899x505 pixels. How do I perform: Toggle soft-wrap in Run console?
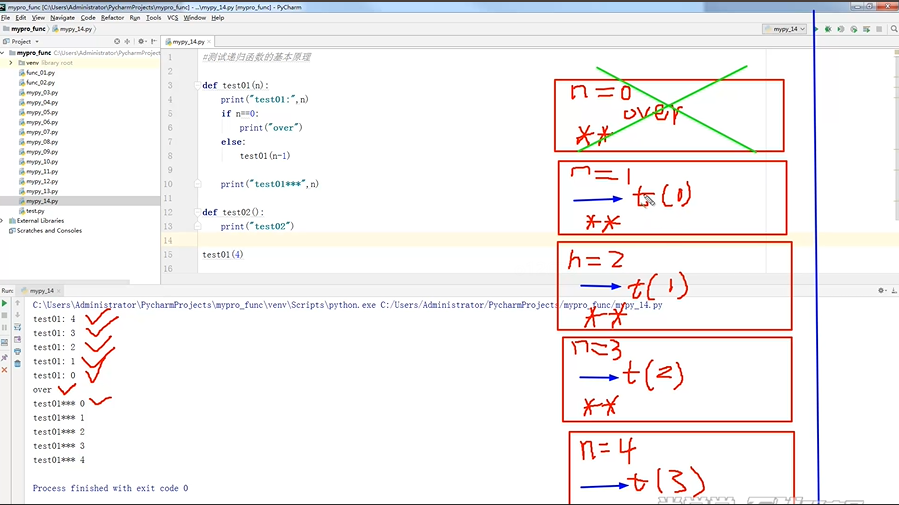[18, 327]
